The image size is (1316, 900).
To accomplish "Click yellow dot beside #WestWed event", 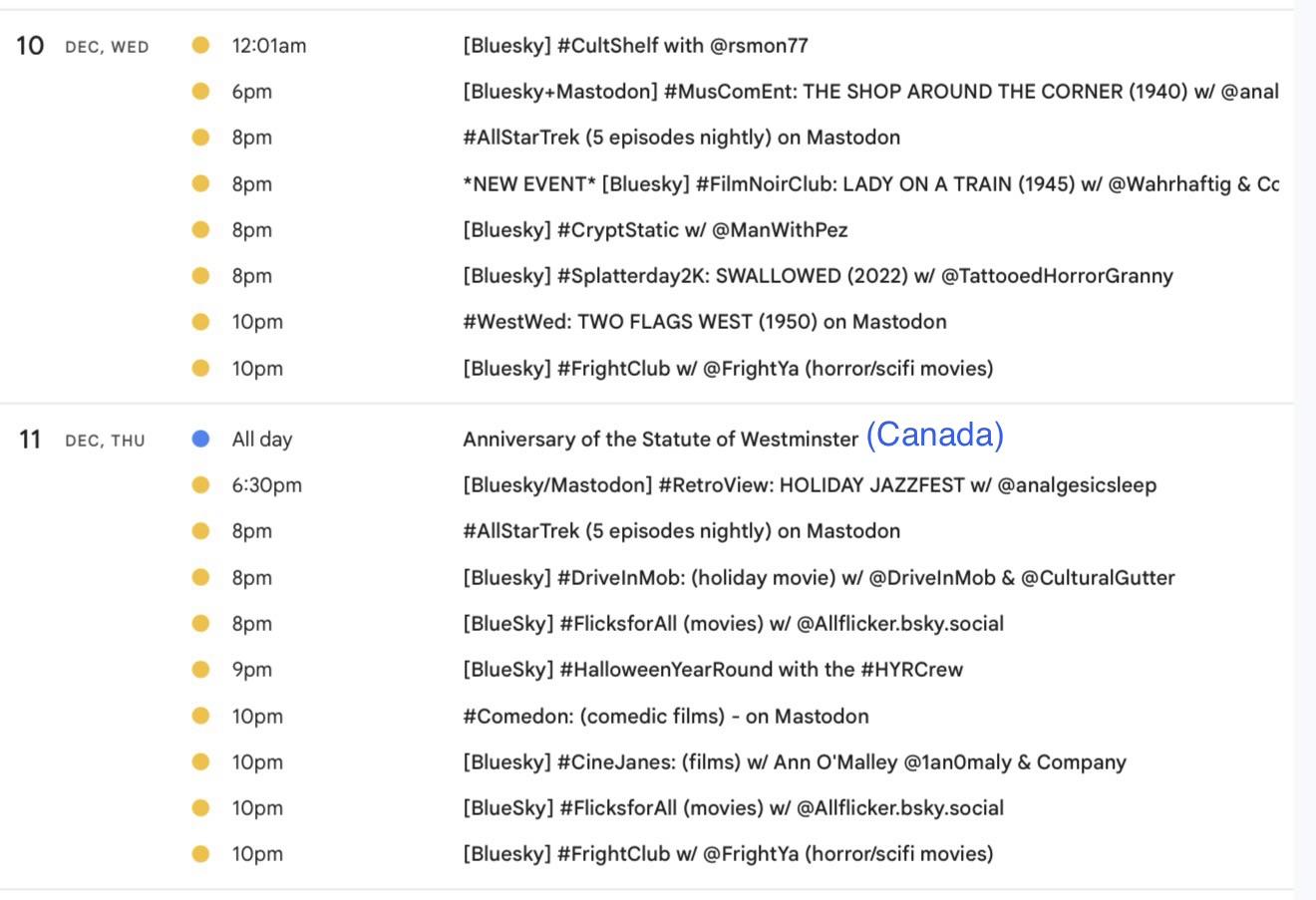I will (200, 322).
